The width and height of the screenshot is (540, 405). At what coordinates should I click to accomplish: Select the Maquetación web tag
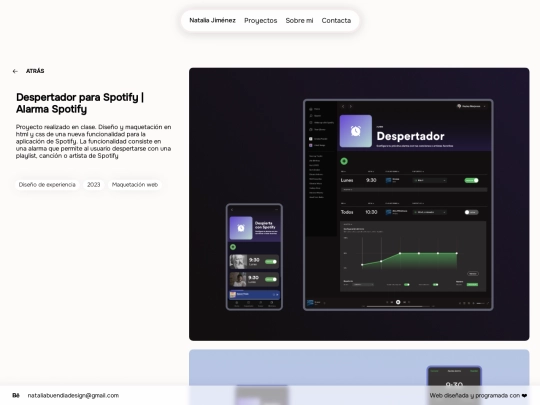[135, 185]
